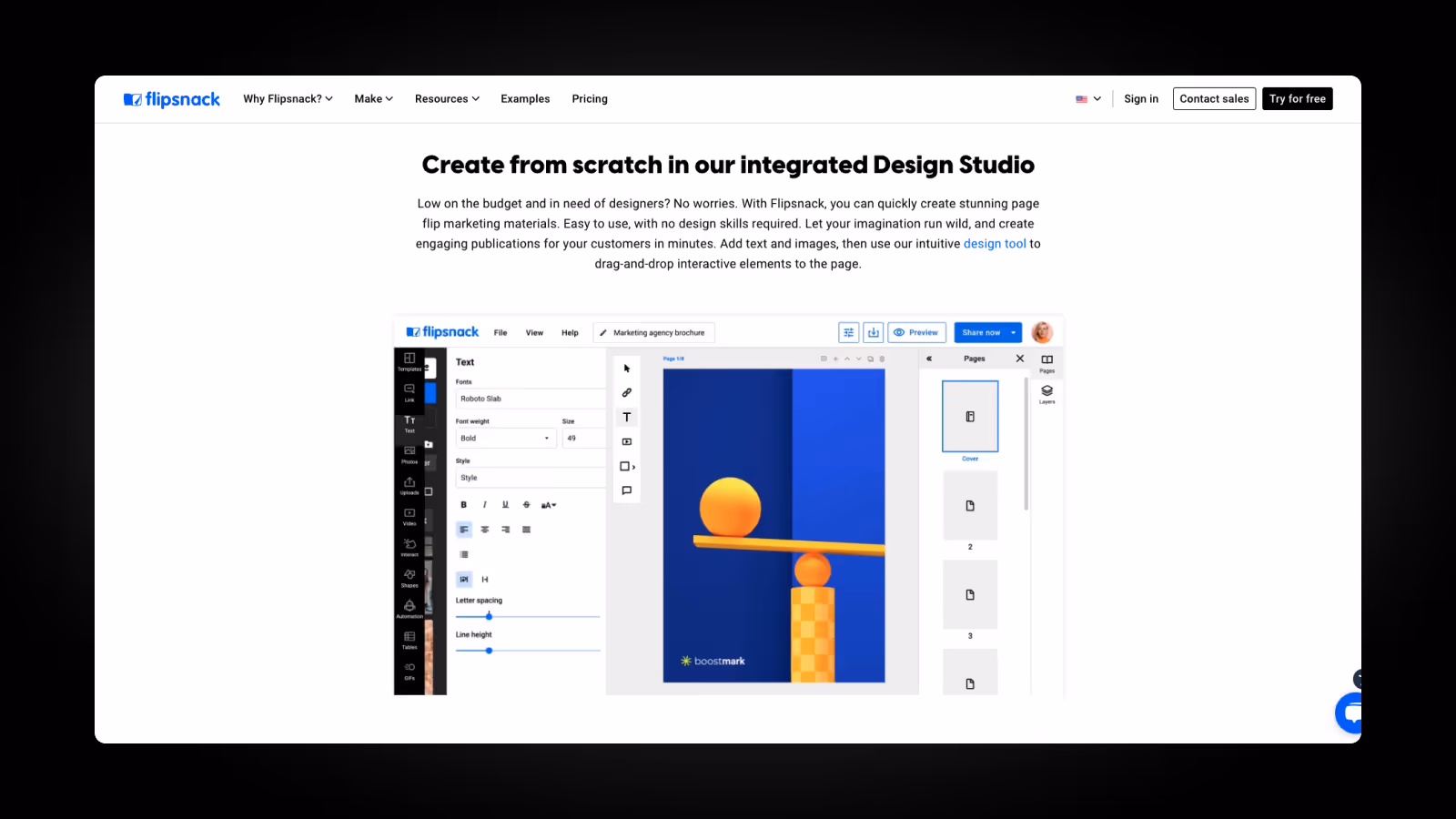
Task: Set text alignment to right
Action: (x=506, y=530)
